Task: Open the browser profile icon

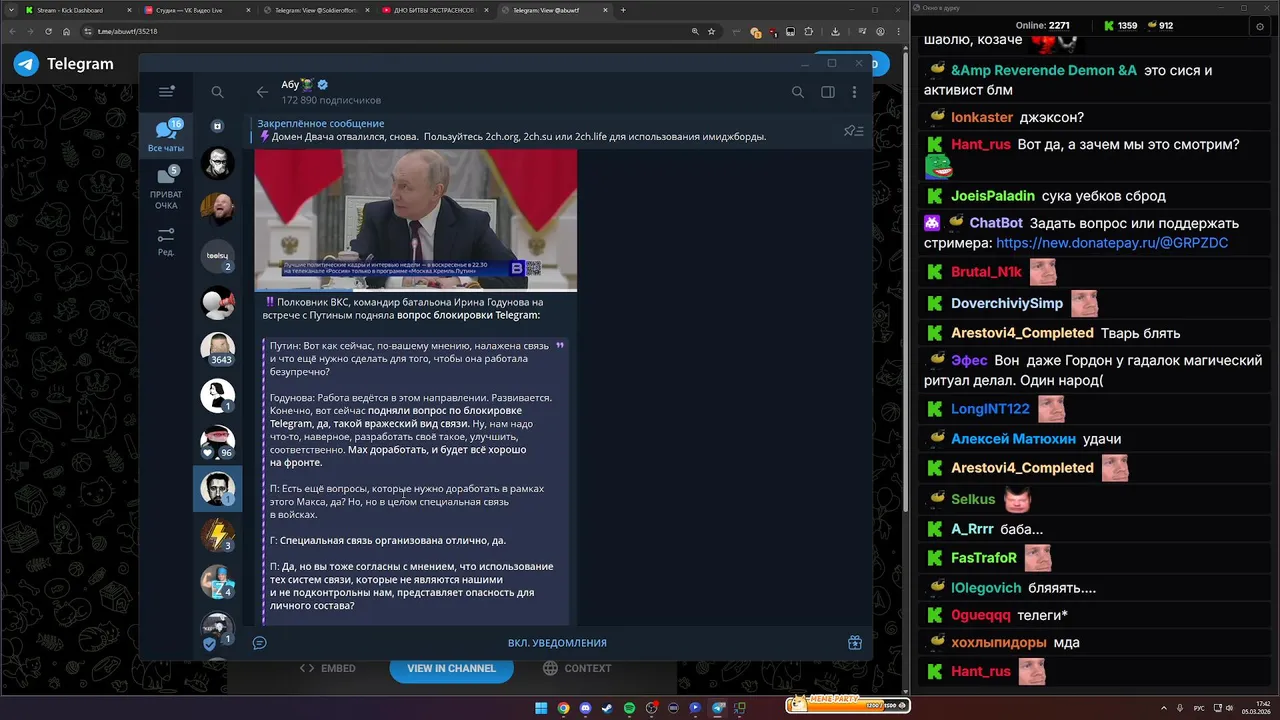Action: [x=880, y=31]
